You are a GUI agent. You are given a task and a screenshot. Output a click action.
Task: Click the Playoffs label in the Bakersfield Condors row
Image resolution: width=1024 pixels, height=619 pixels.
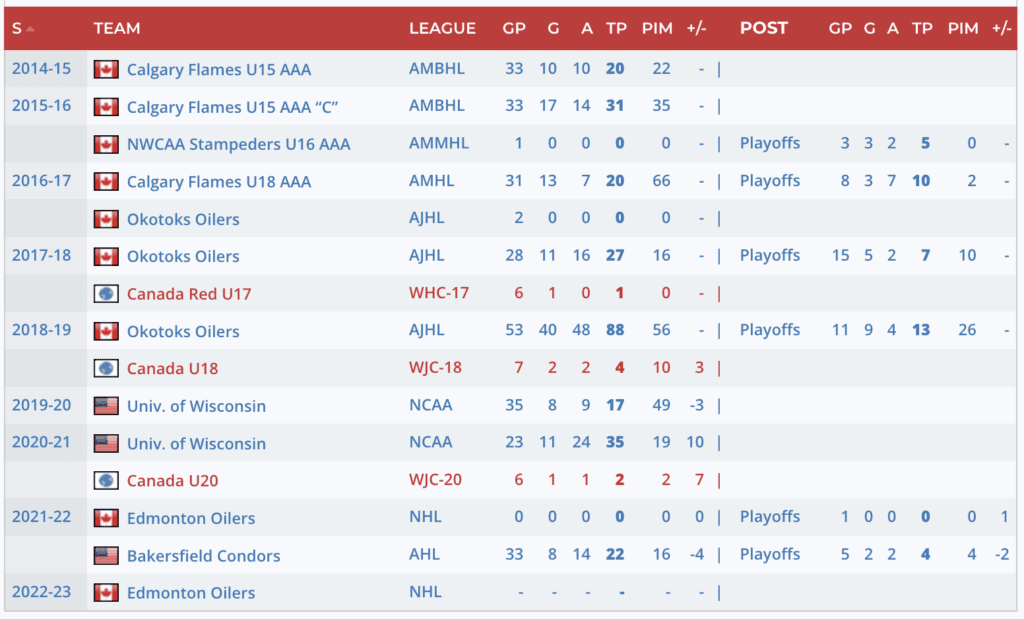(x=770, y=555)
